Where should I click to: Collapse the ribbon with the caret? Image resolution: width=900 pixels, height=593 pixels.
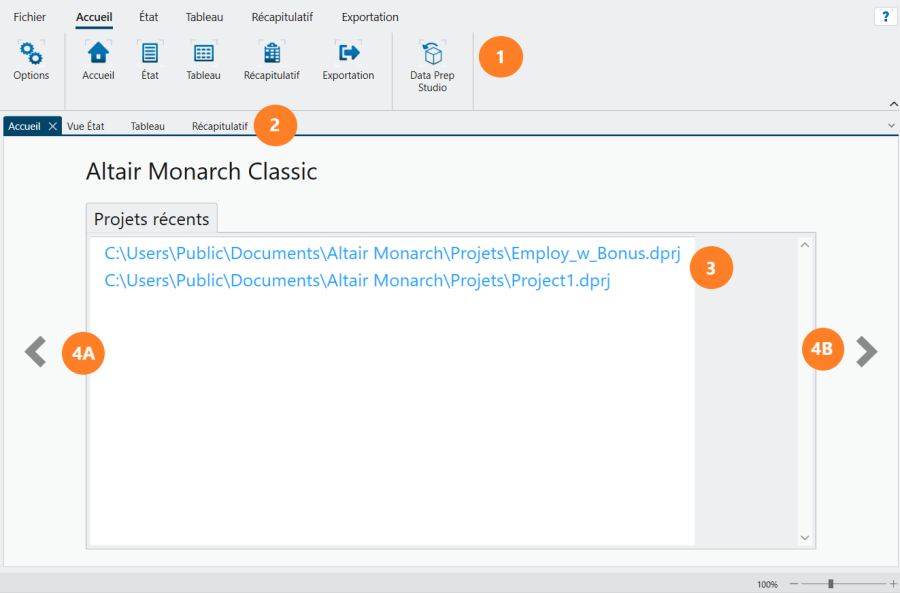[x=893, y=104]
